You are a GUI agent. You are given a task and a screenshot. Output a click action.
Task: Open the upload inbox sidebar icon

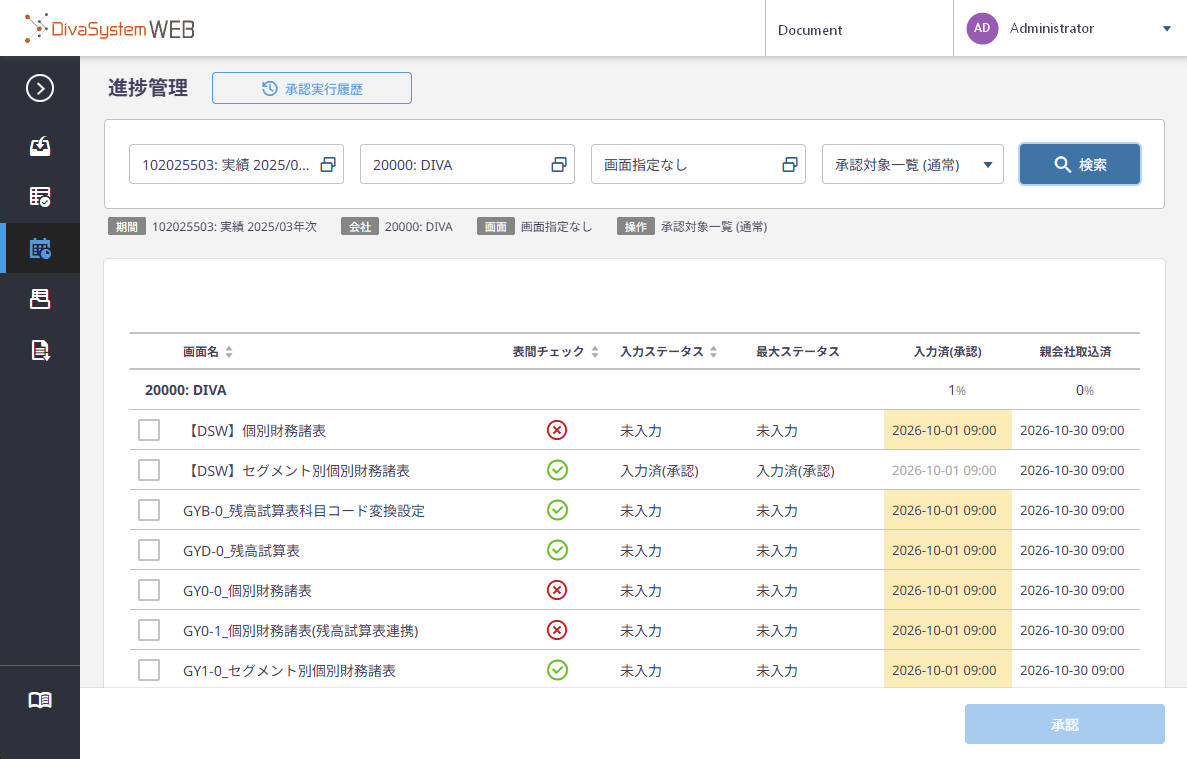point(39,145)
